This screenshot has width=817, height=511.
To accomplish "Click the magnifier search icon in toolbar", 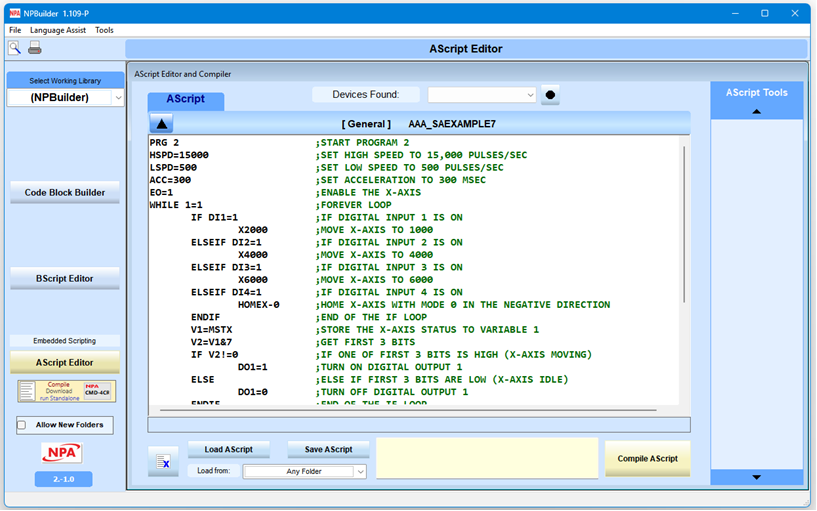I will (15, 48).
